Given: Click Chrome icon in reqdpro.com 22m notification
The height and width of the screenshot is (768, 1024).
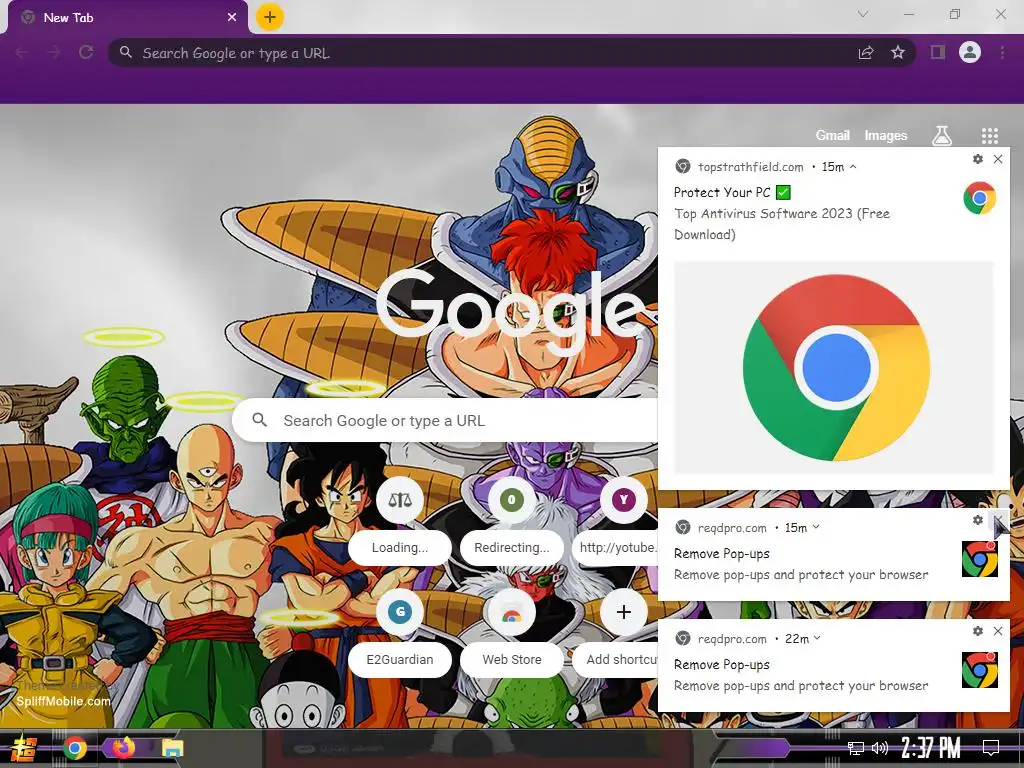Looking at the screenshot, I should click(x=980, y=670).
